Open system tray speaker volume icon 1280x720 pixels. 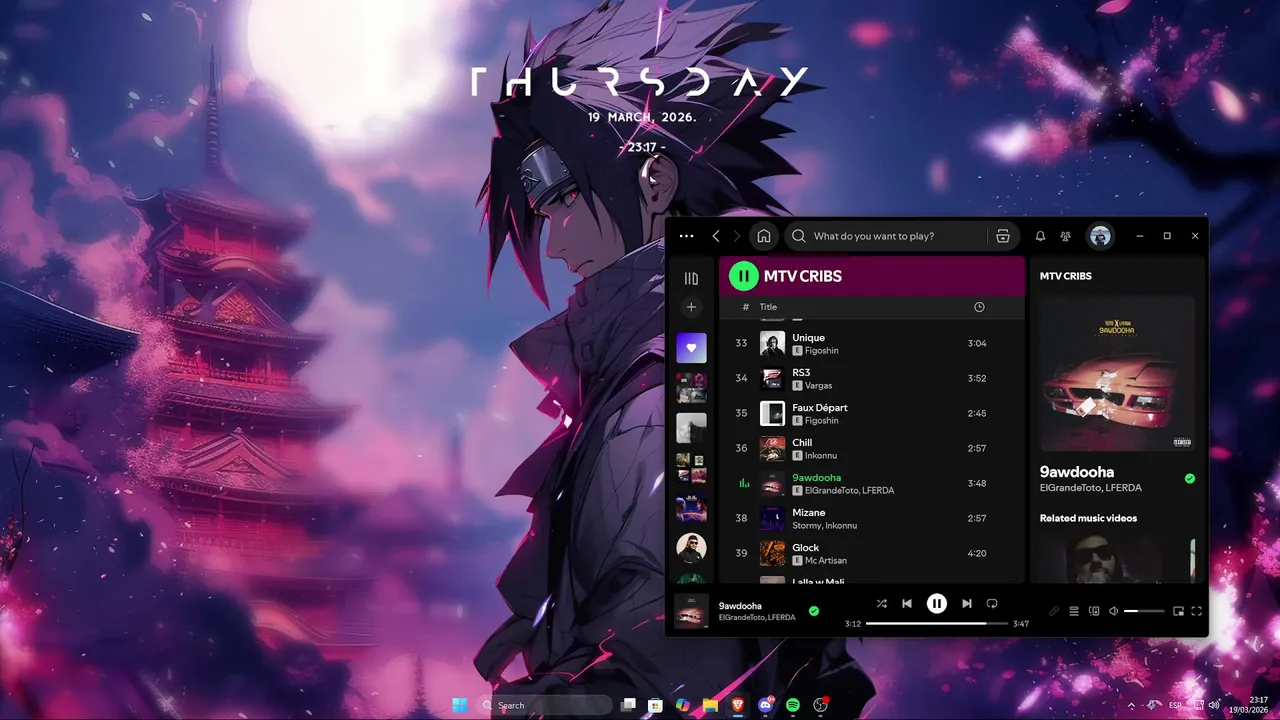pos(1214,705)
